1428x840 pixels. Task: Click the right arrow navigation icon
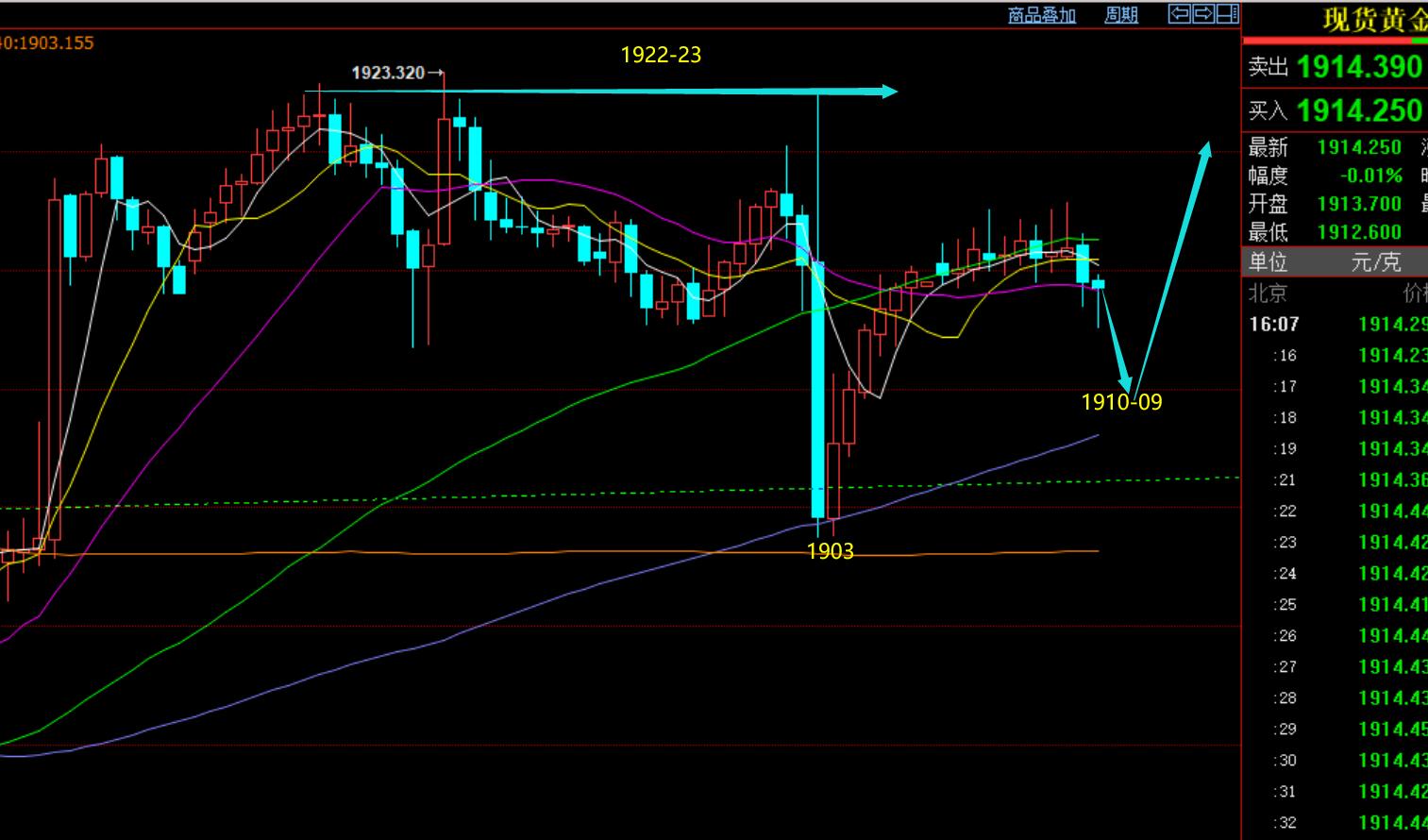click(x=1203, y=13)
